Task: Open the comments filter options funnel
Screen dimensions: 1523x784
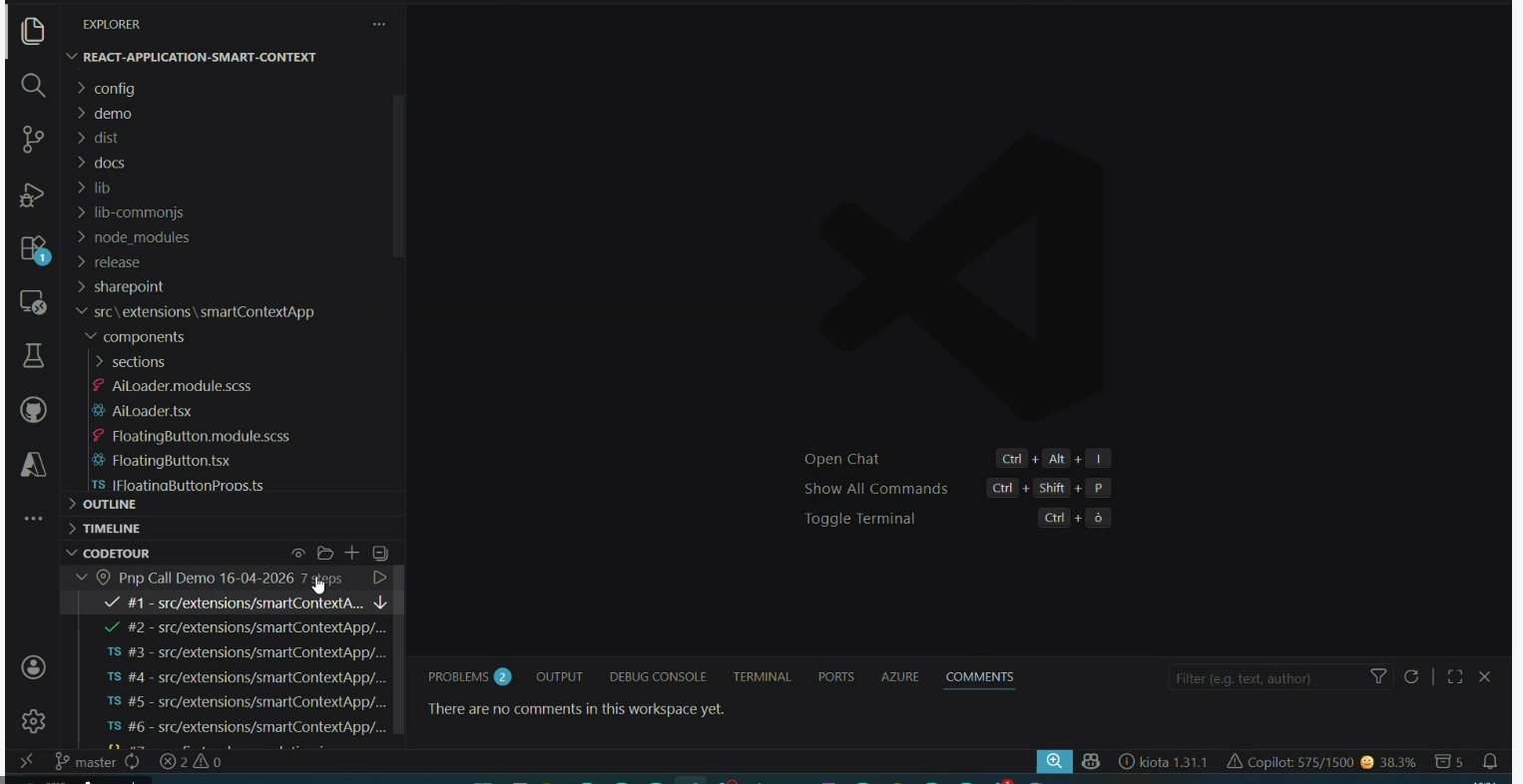Action: pyautogui.click(x=1378, y=677)
